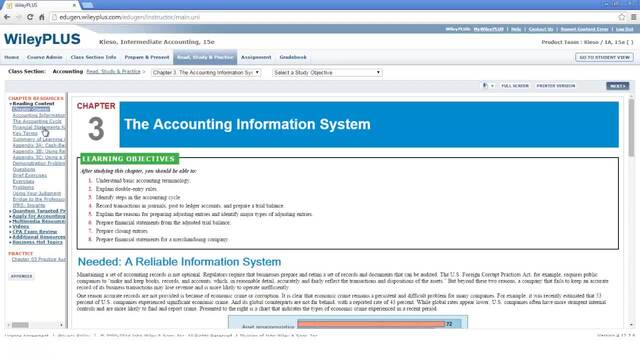Open the chapter selection dropdown
Screen dimensions: 640x360
pos(206,73)
